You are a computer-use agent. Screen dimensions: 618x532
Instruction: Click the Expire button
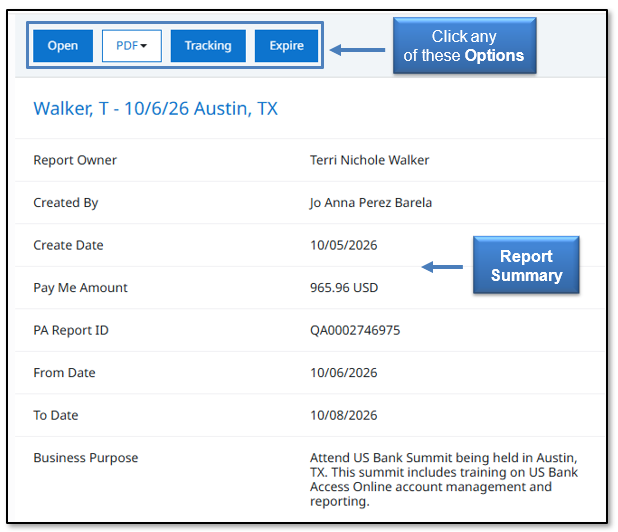(287, 46)
